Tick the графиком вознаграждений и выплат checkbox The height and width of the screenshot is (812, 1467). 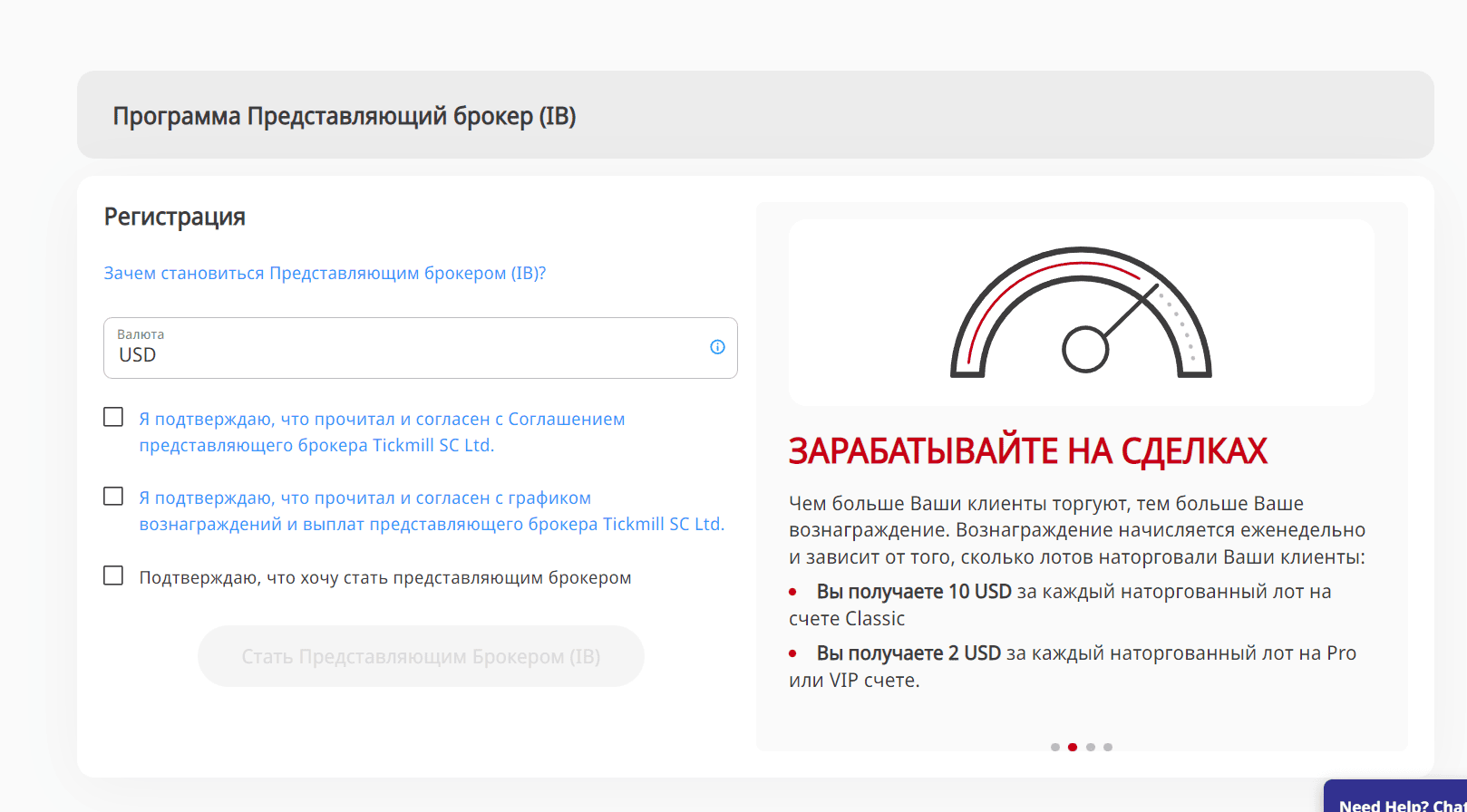(x=113, y=496)
